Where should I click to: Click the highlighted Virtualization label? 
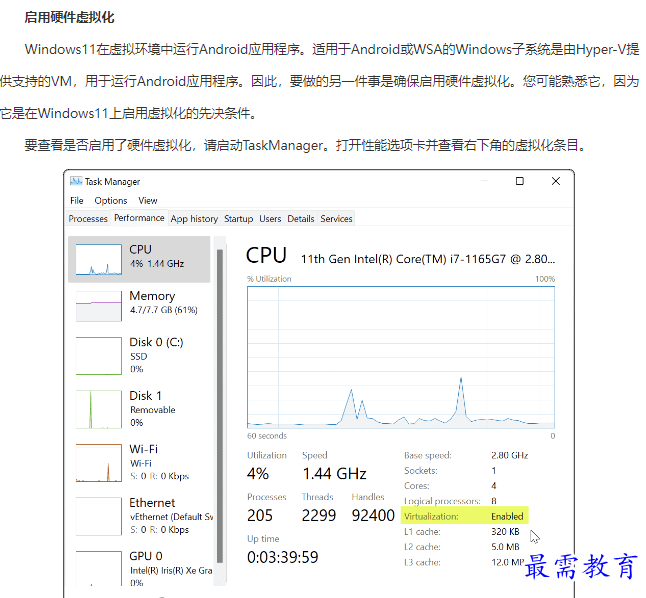[431, 516]
